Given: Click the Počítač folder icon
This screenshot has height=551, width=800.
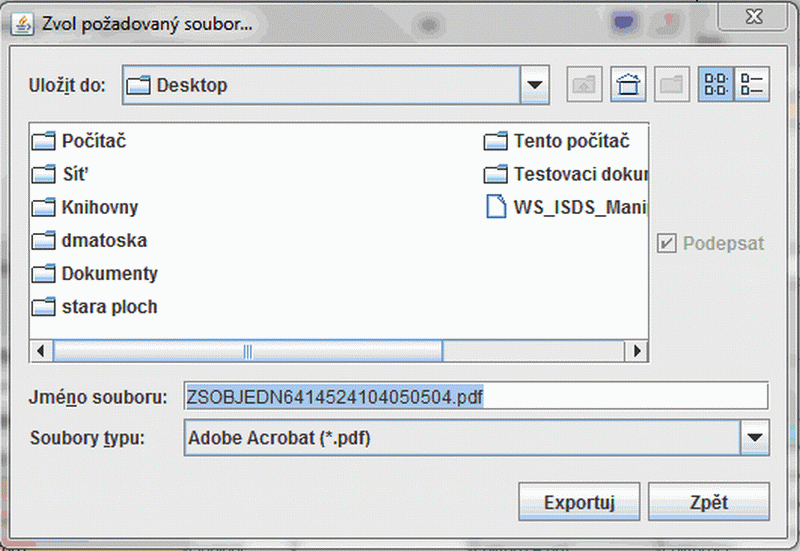Looking at the screenshot, I should point(43,141).
